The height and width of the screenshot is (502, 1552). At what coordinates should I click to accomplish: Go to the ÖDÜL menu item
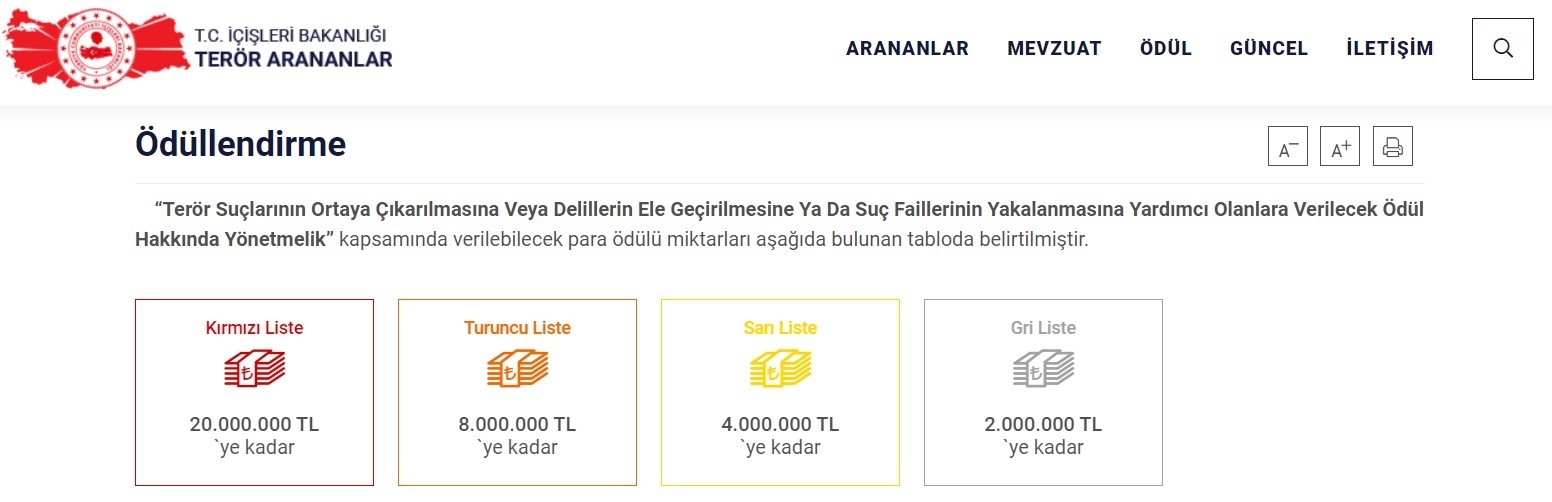[x=1166, y=49]
